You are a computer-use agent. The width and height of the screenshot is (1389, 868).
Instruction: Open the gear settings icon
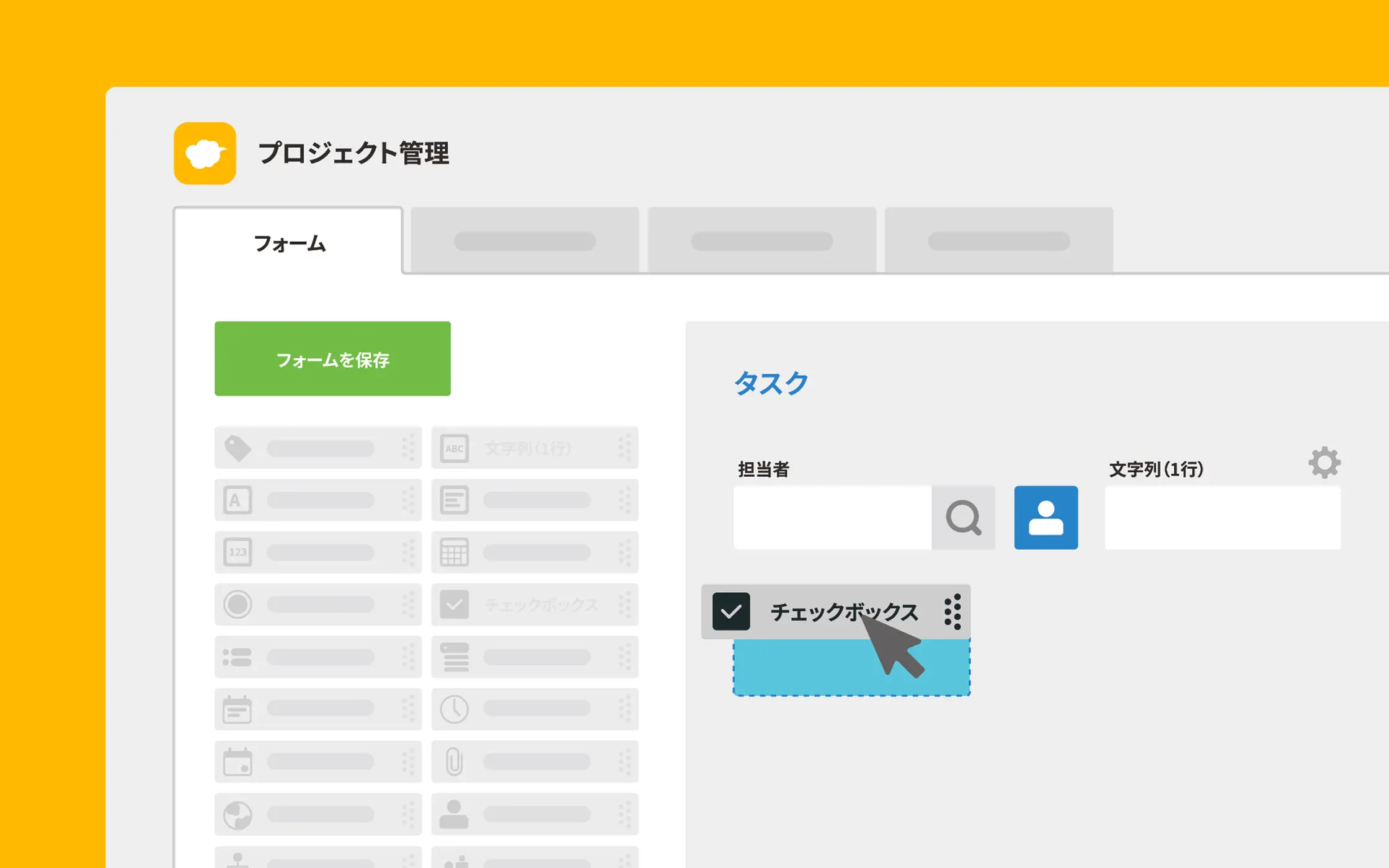[x=1325, y=463]
